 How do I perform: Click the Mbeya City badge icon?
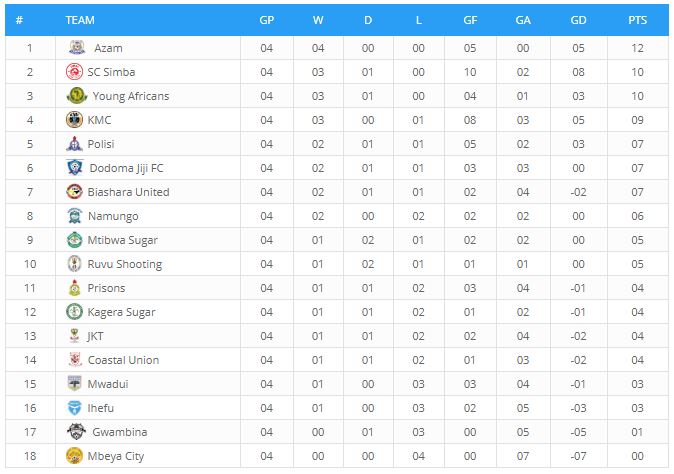tap(74, 456)
